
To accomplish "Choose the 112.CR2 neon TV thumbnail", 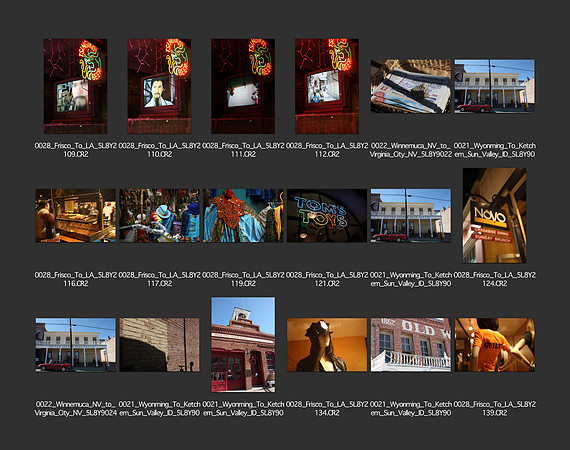I will pyautogui.click(x=327, y=86).
